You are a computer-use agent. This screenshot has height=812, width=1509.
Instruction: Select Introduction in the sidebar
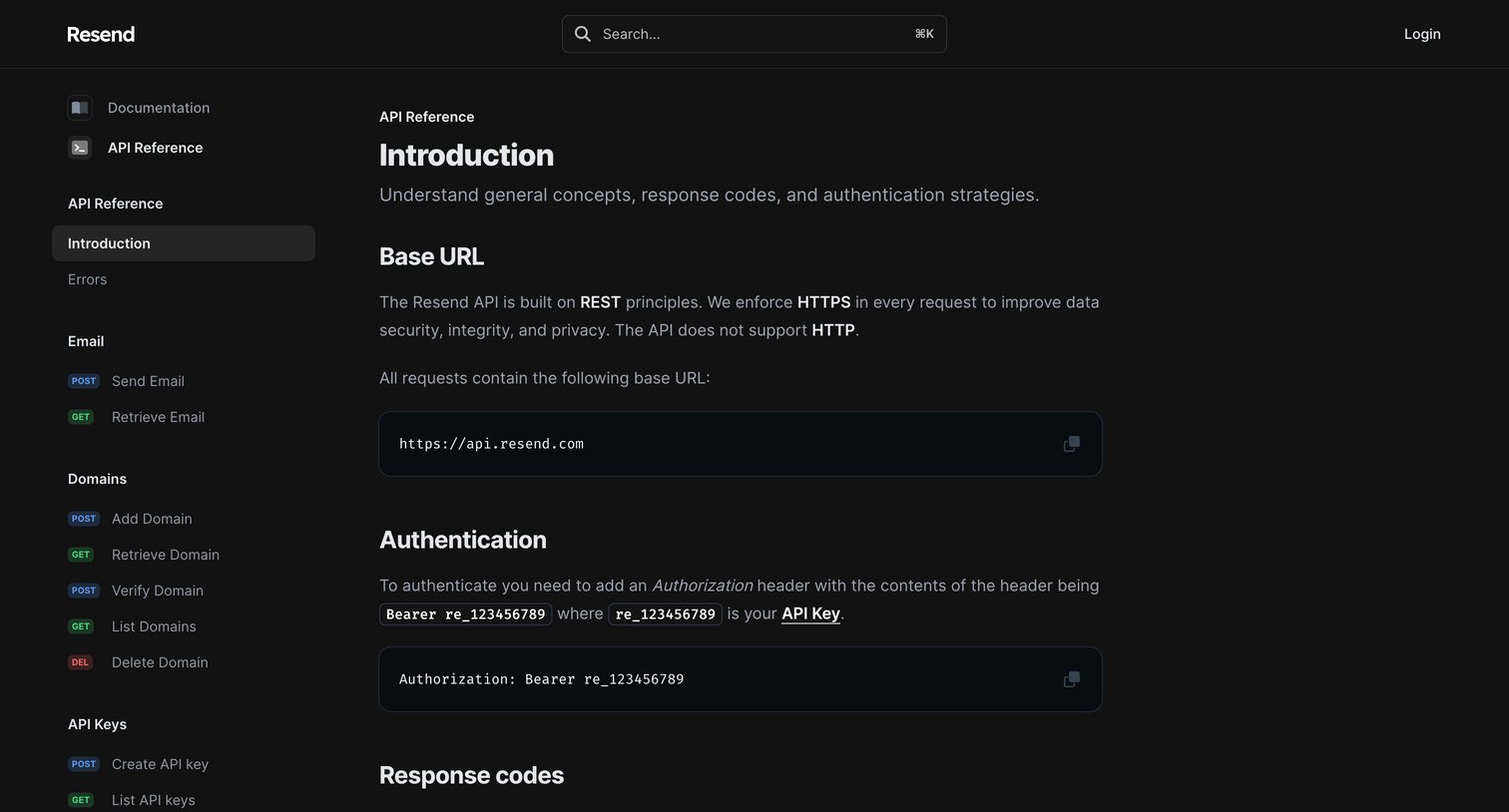[184, 243]
